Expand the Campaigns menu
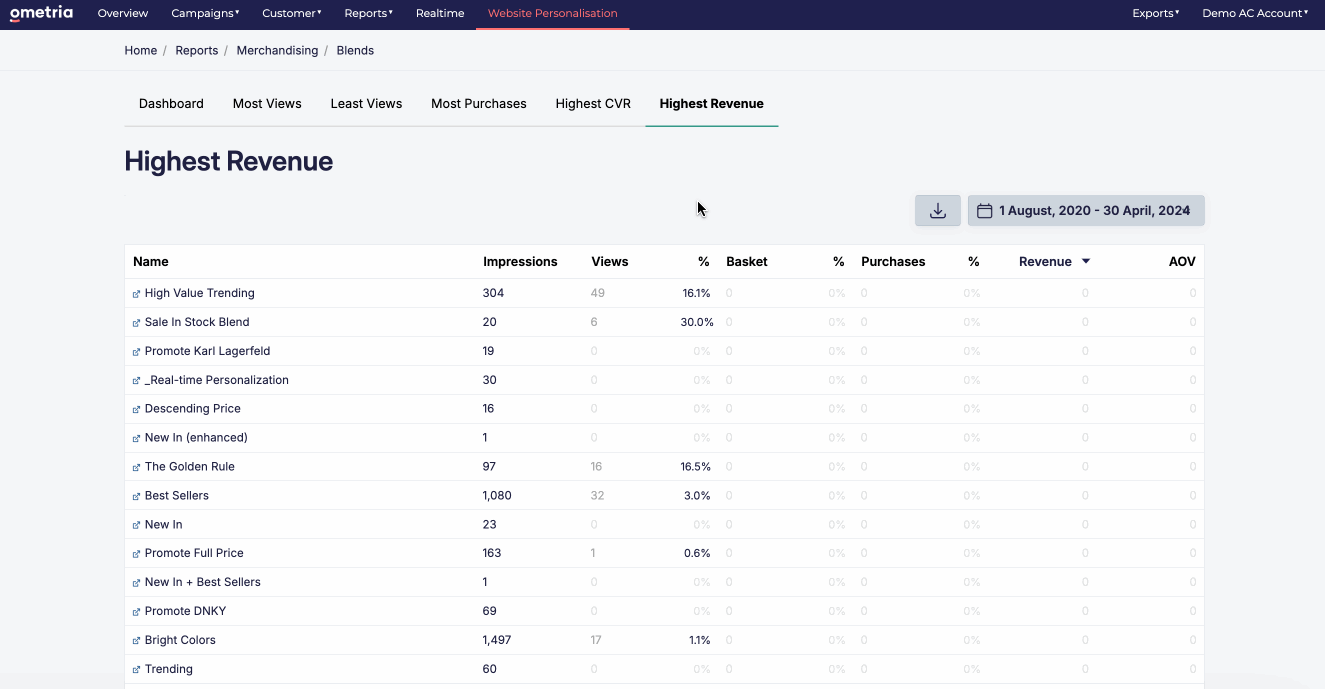This screenshot has width=1325, height=689. pyautogui.click(x=205, y=13)
